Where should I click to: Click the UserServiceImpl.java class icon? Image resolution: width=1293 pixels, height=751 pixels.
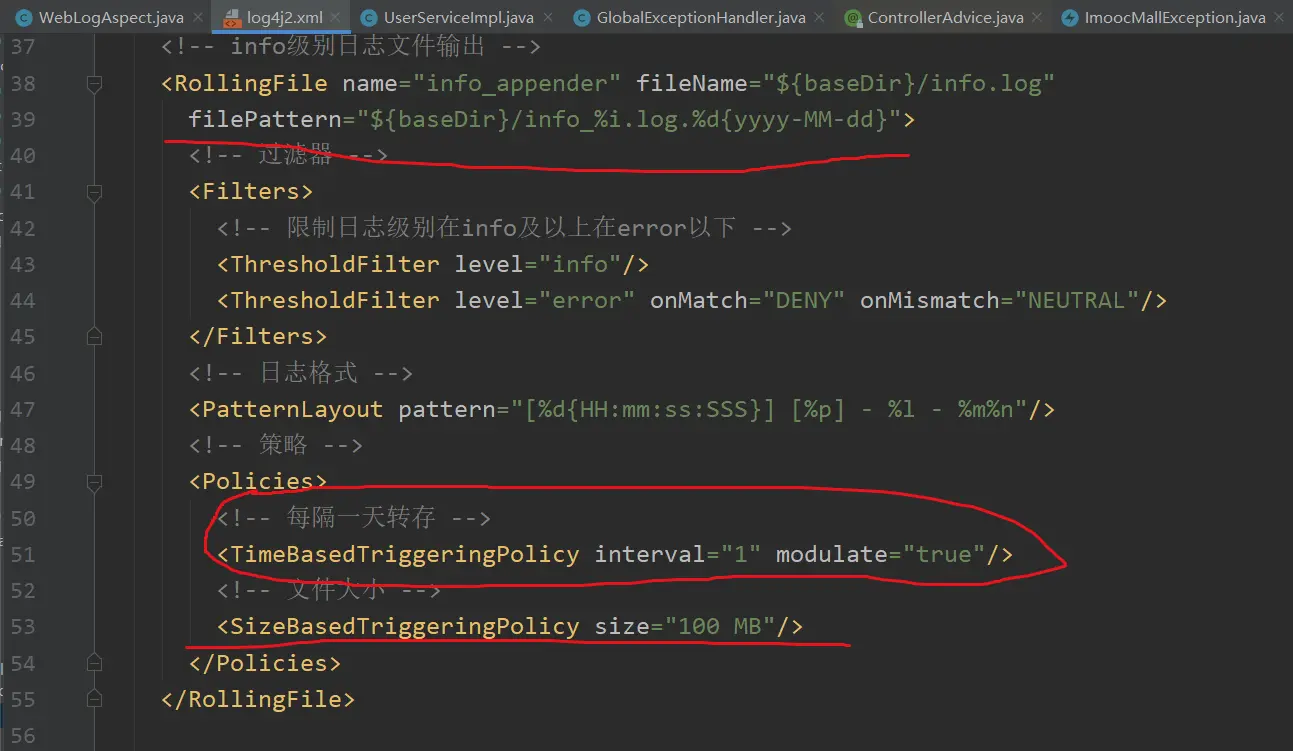369,18
